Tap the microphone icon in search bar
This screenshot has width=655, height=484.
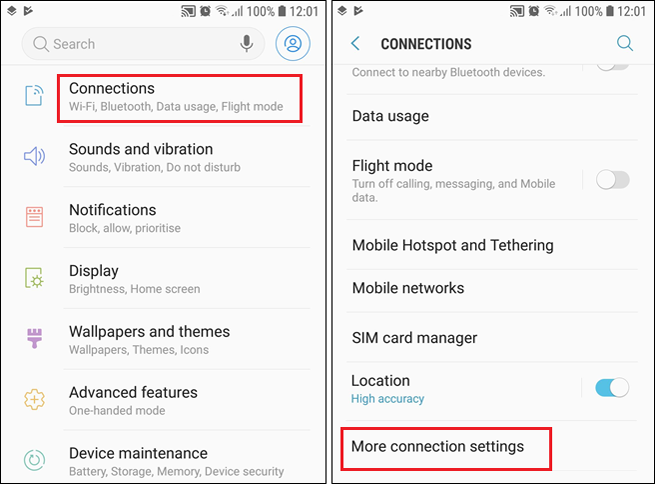[246, 43]
